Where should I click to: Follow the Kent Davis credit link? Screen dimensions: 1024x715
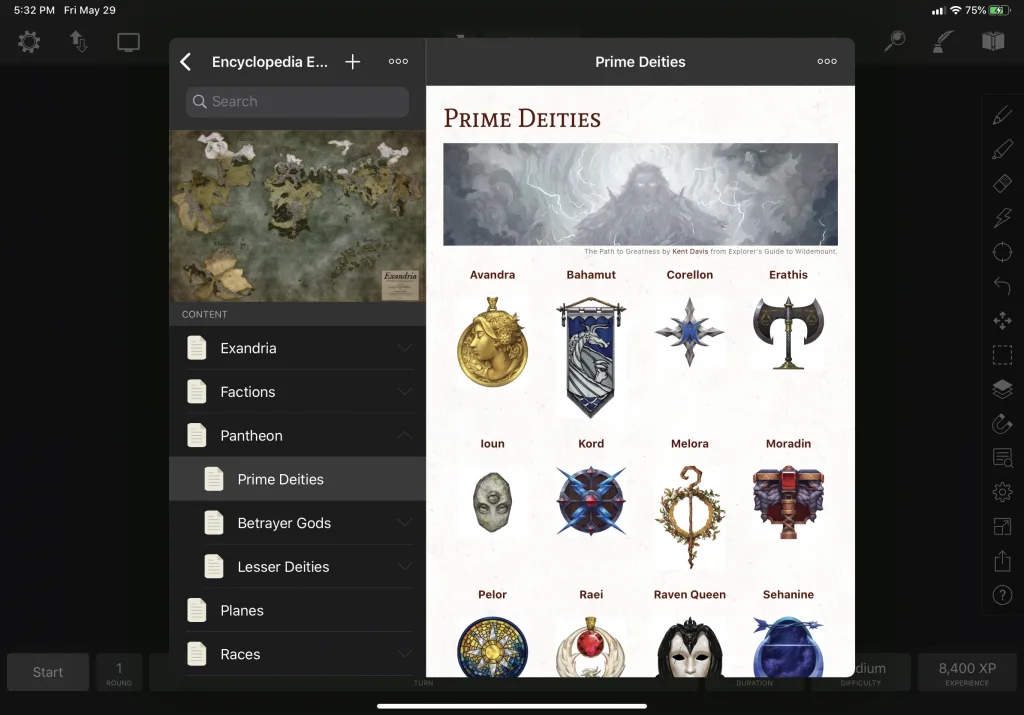690,251
